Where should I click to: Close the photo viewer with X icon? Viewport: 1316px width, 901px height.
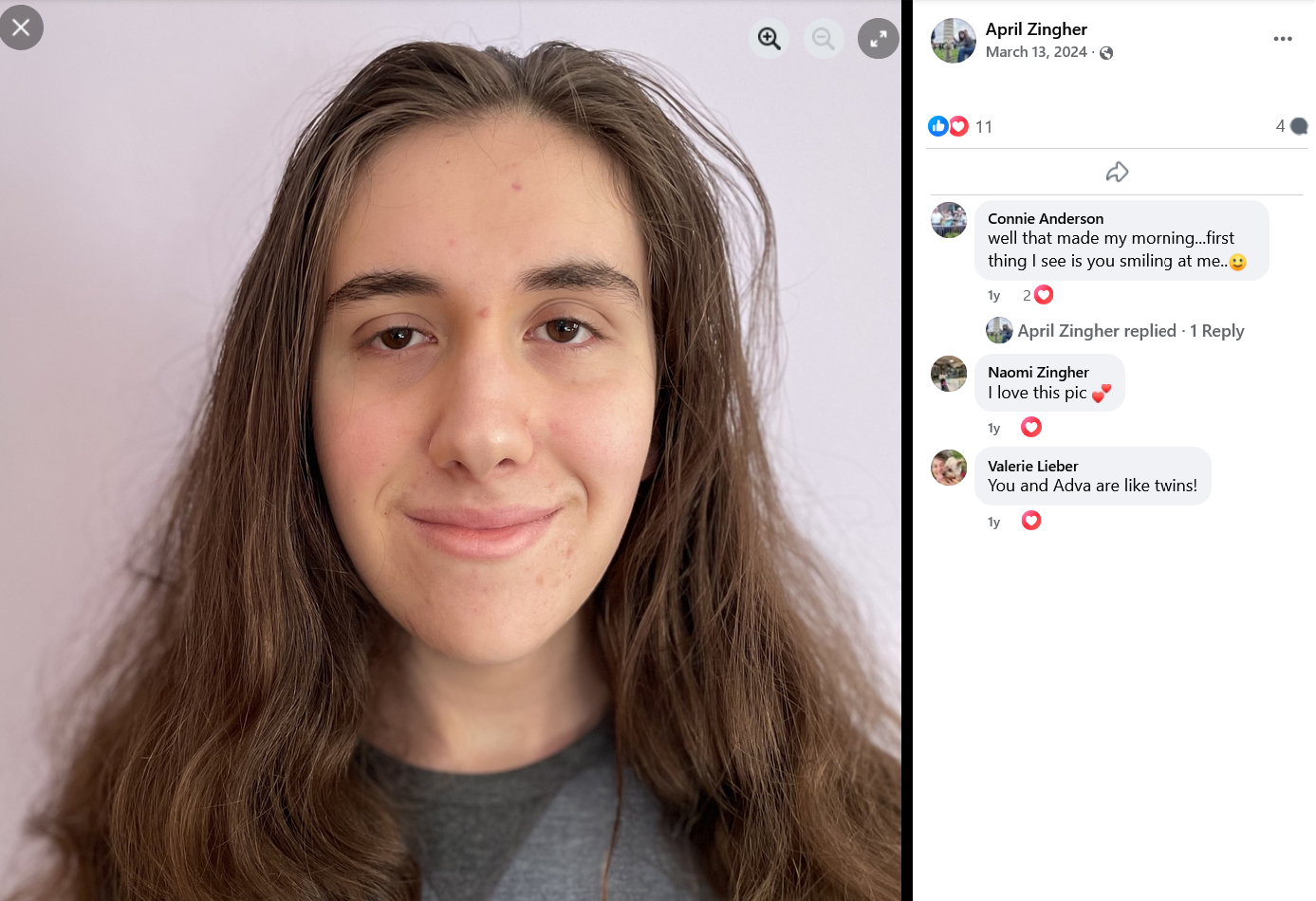click(x=21, y=28)
